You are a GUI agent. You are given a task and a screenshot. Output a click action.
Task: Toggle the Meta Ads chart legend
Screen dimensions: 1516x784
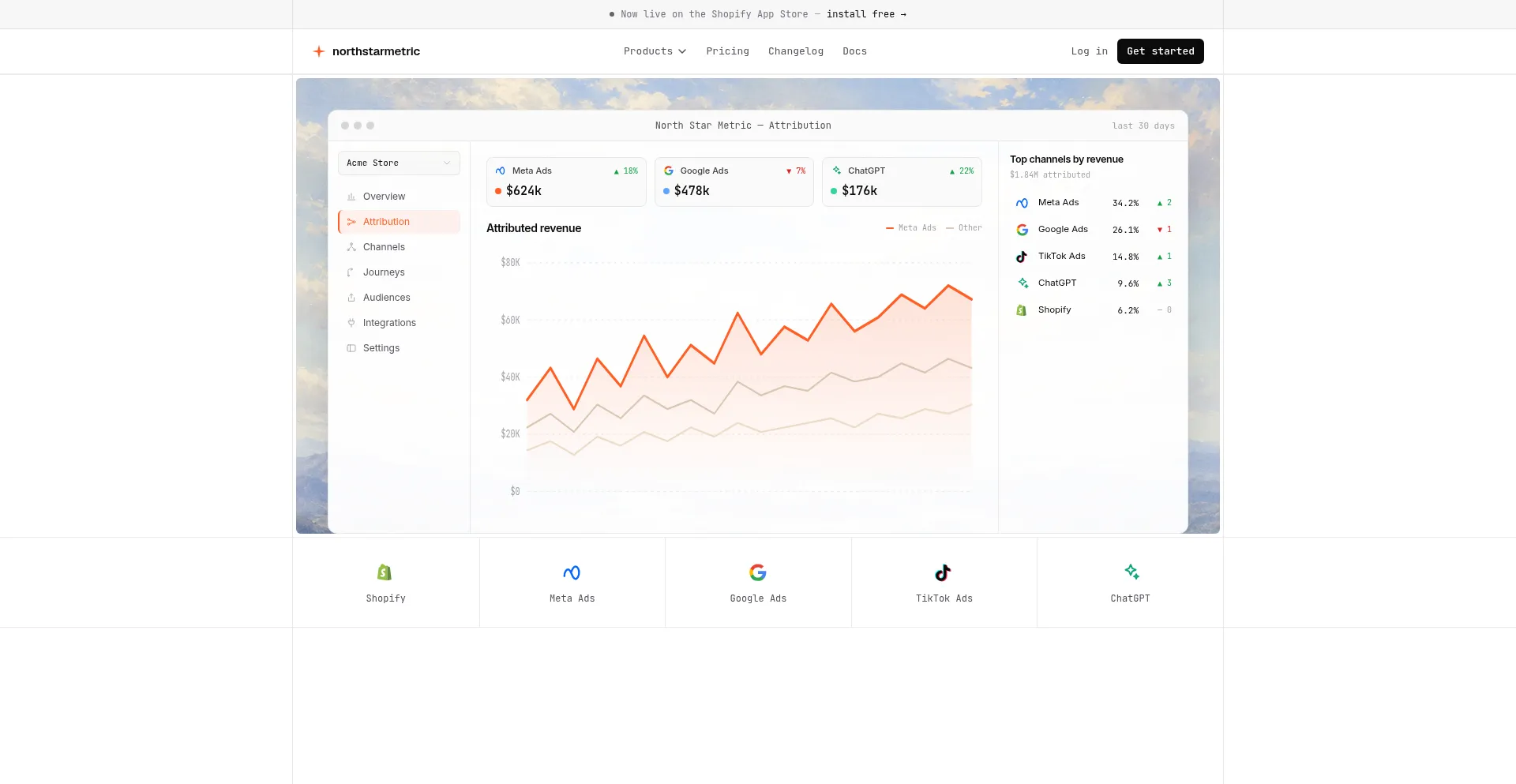911,227
